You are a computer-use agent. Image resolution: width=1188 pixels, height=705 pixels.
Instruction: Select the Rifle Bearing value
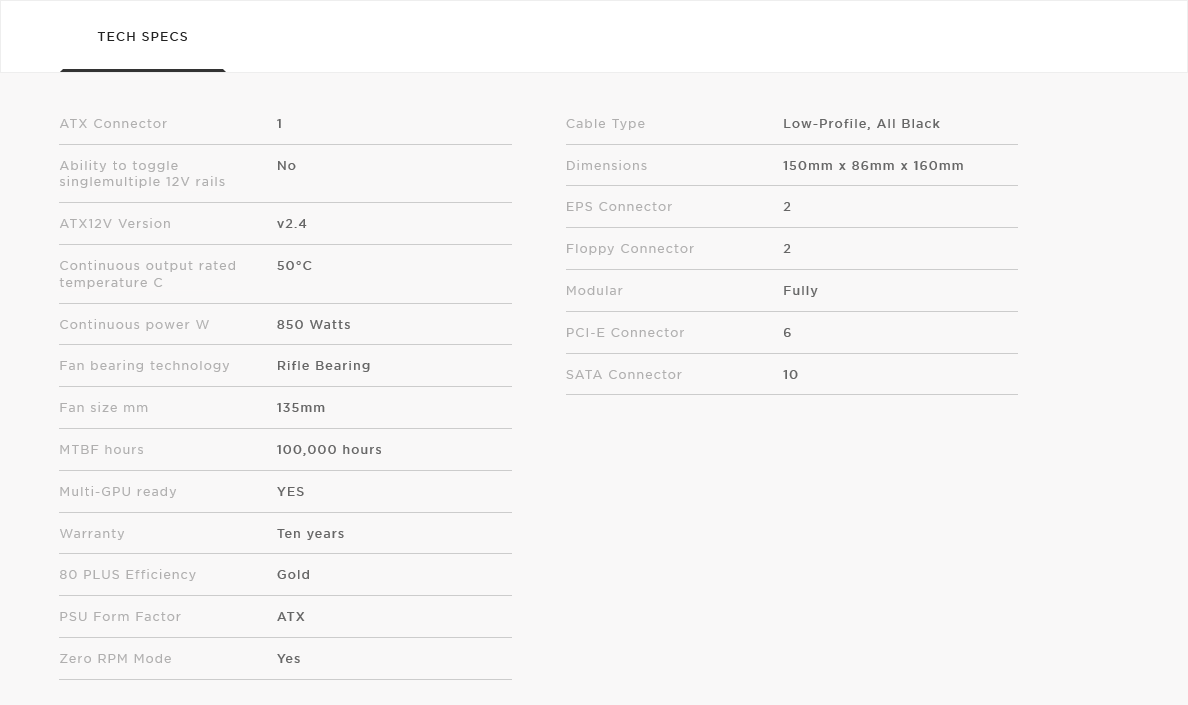pos(324,366)
